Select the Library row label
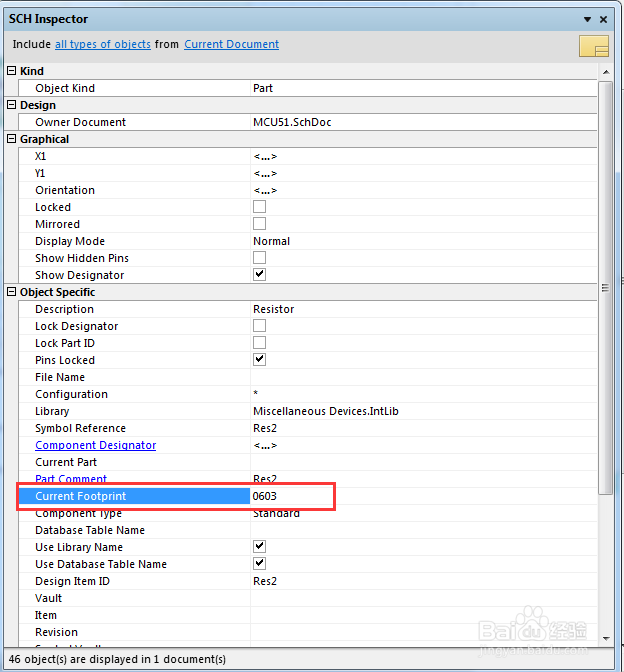Screen dimensions: 624x672 52,411
